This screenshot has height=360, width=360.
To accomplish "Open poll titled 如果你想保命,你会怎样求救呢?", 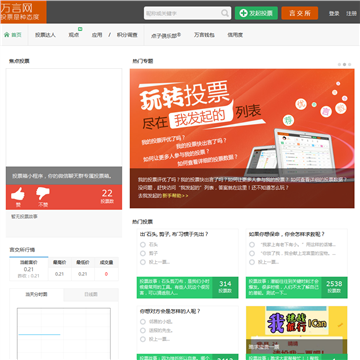I will [287, 234].
